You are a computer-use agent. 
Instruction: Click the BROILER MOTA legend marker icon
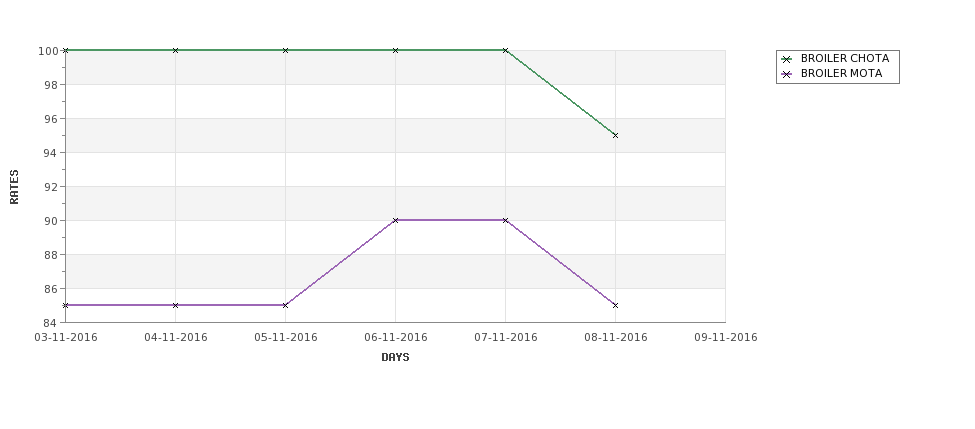787,74
